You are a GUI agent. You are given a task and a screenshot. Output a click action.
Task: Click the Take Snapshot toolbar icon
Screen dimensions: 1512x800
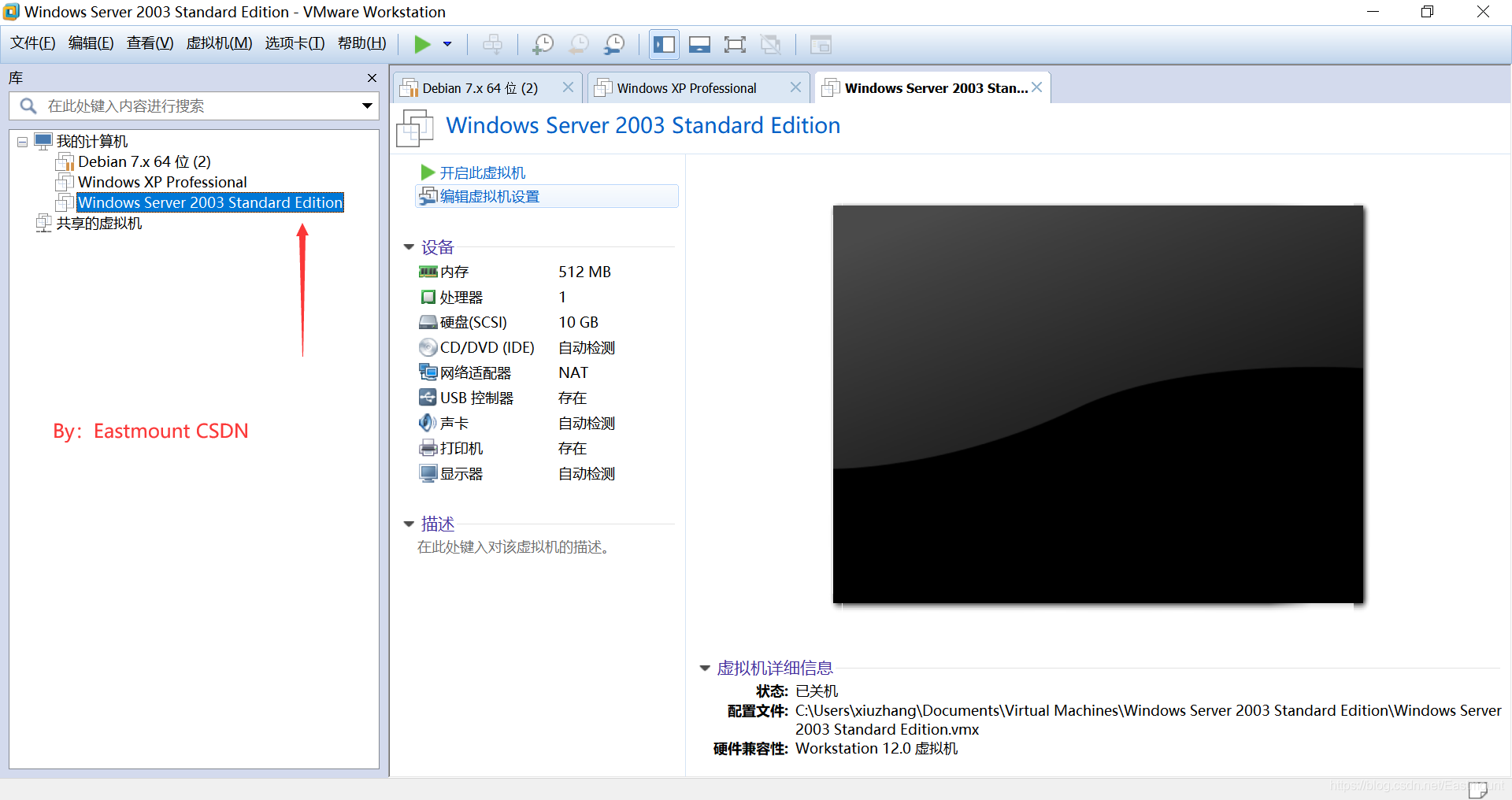tap(543, 44)
